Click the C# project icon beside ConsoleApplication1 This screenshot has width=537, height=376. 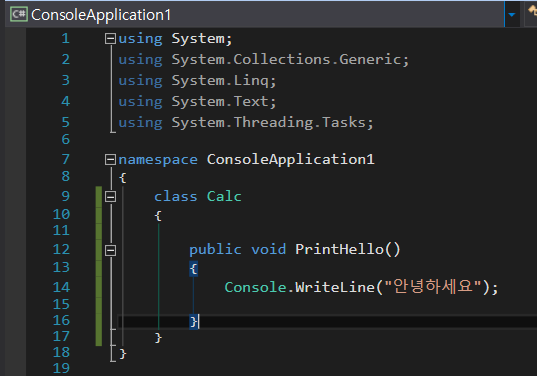[19, 15]
